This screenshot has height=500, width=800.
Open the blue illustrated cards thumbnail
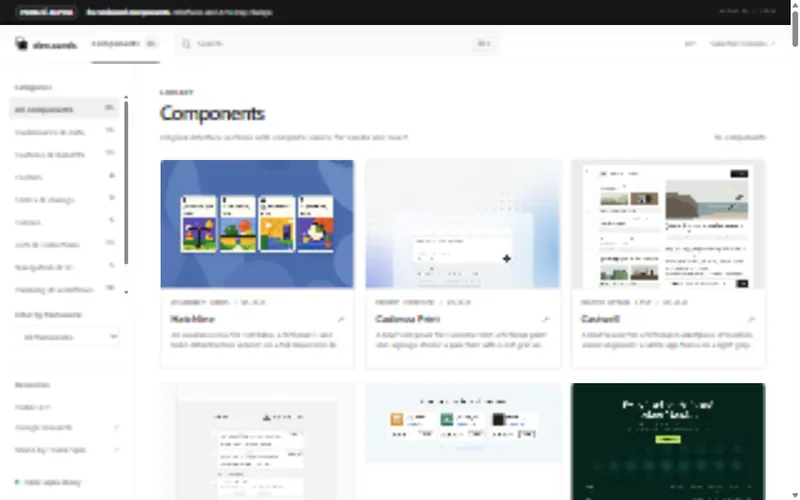pyautogui.click(x=257, y=224)
